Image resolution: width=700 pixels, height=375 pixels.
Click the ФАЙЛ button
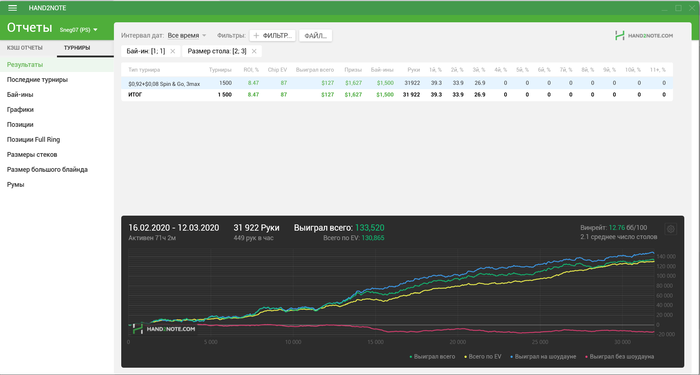coord(315,36)
